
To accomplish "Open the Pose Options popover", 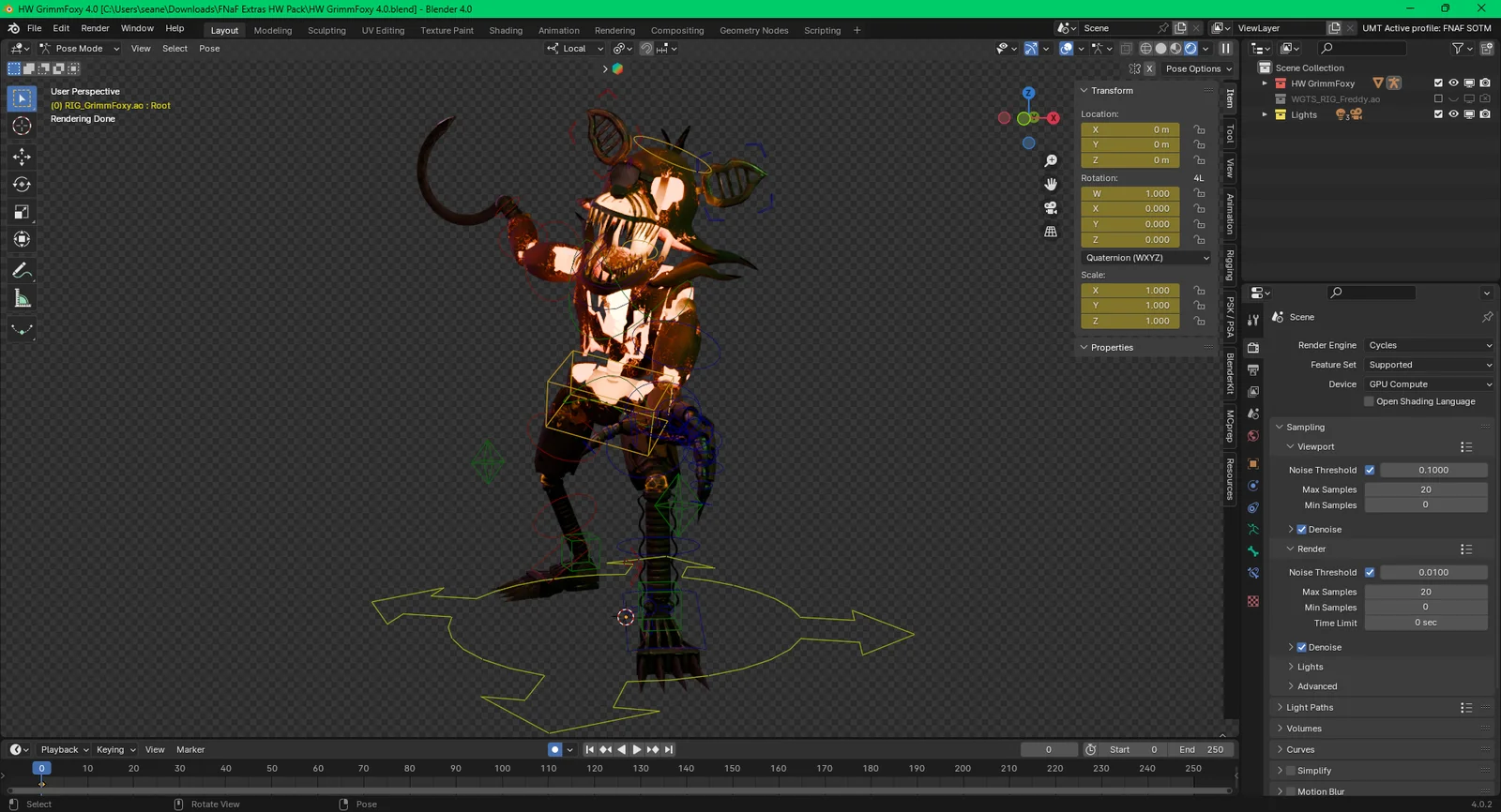I will pos(1198,68).
